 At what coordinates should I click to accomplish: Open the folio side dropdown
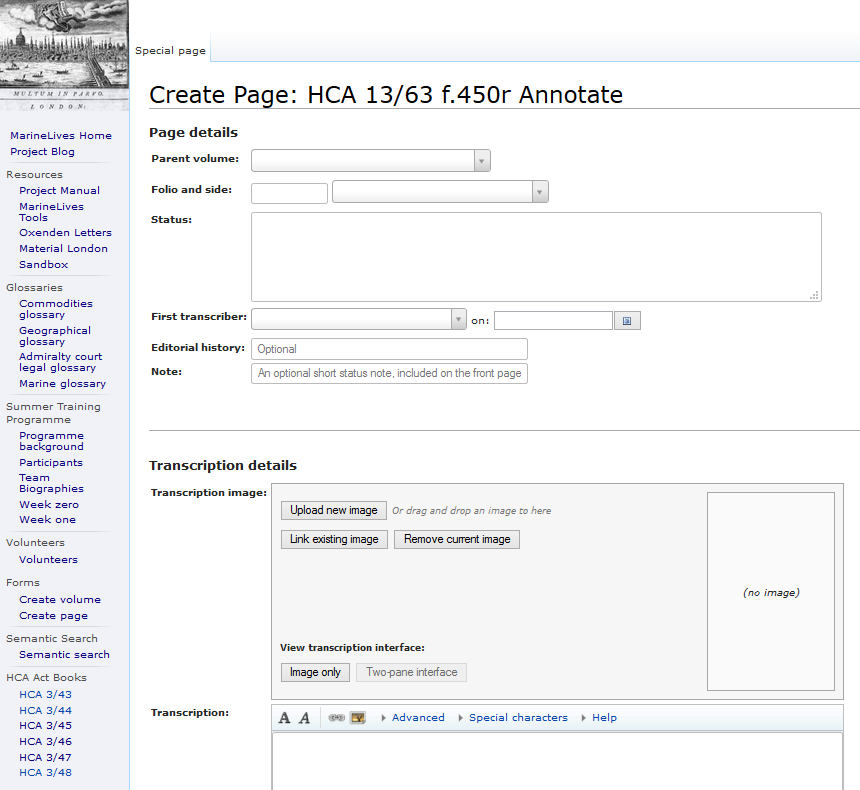click(440, 192)
